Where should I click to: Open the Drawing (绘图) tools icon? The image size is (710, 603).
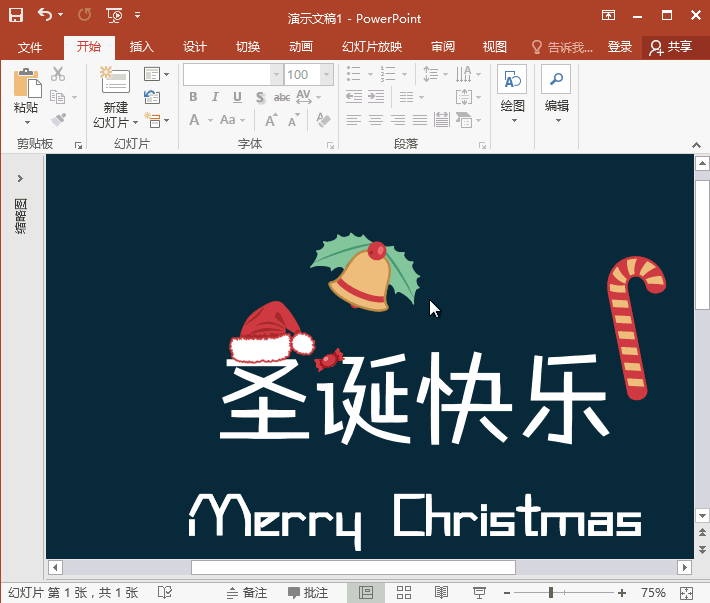pyautogui.click(x=512, y=82)
